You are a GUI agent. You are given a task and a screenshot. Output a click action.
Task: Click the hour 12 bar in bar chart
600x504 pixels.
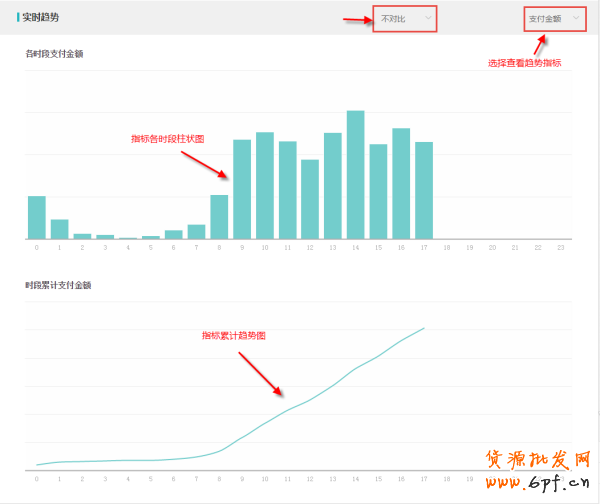pyautogui.click(x=310, y=199)
